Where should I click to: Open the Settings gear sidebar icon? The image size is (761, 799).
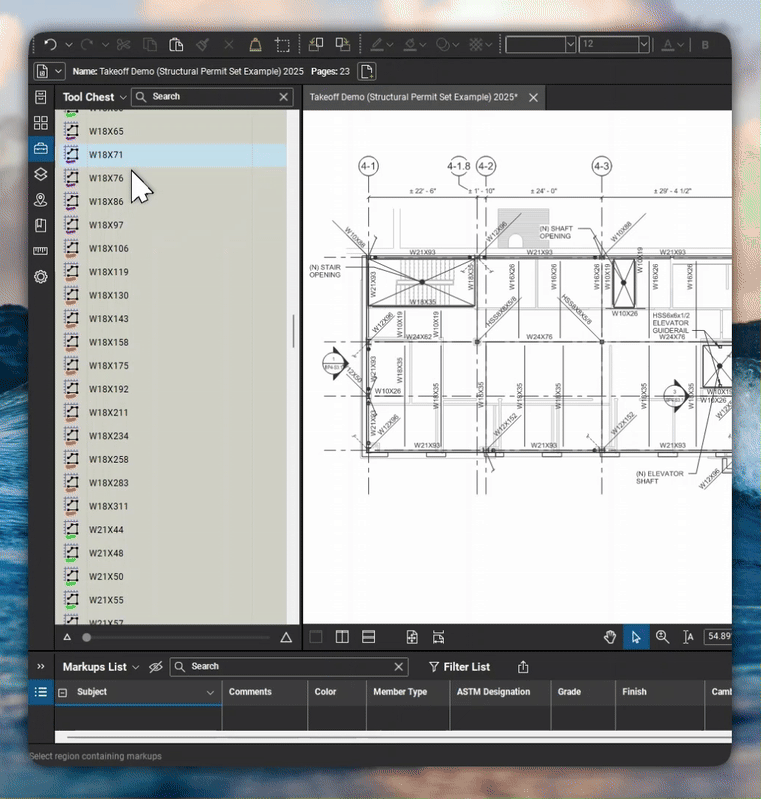click(x=41, y=277)
